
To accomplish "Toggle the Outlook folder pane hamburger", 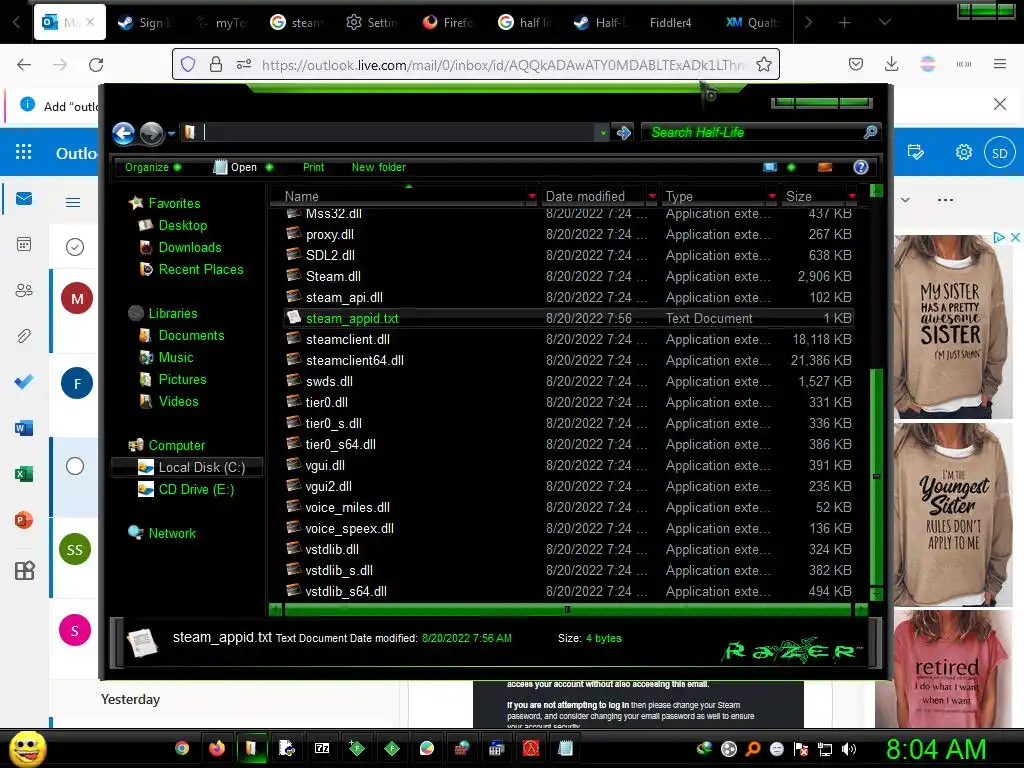I will coord(73,202).
